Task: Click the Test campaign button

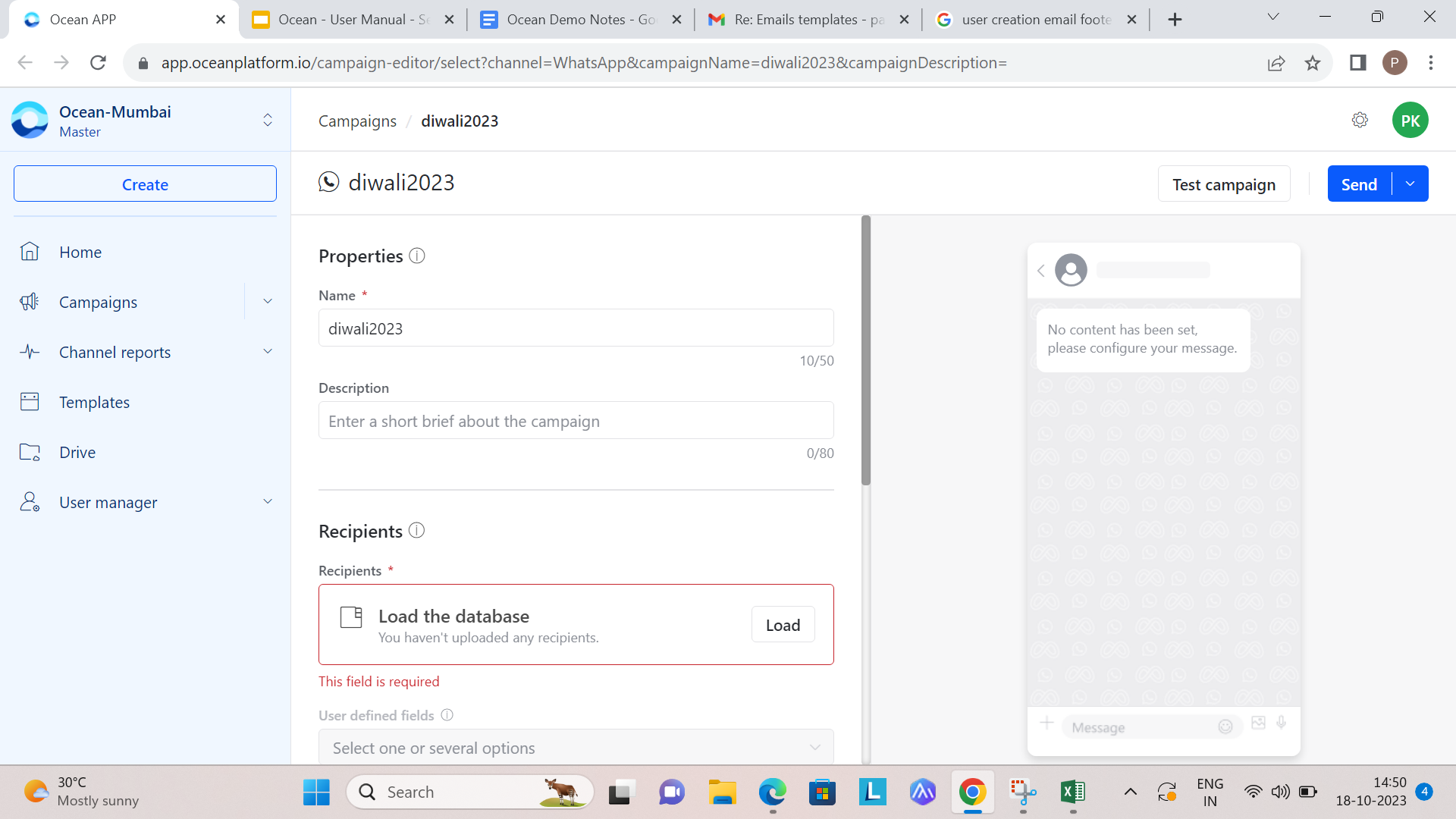Action: (1224, 184)
